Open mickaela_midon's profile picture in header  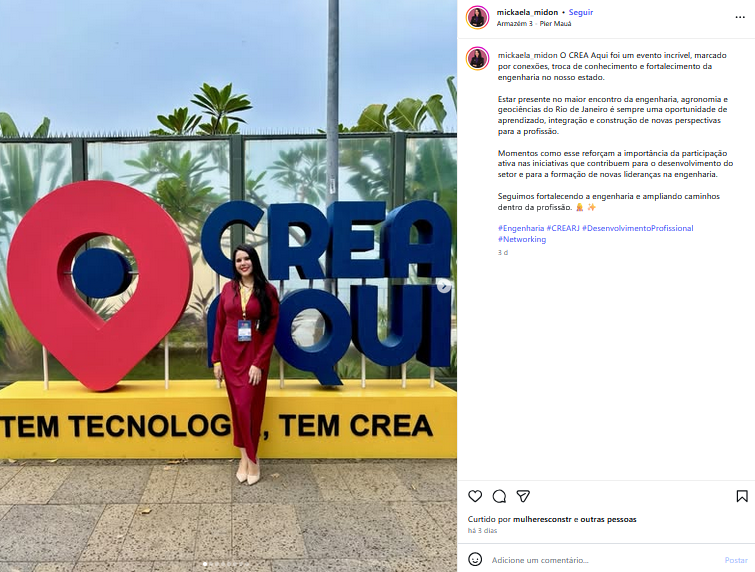[x=478, y=17]
